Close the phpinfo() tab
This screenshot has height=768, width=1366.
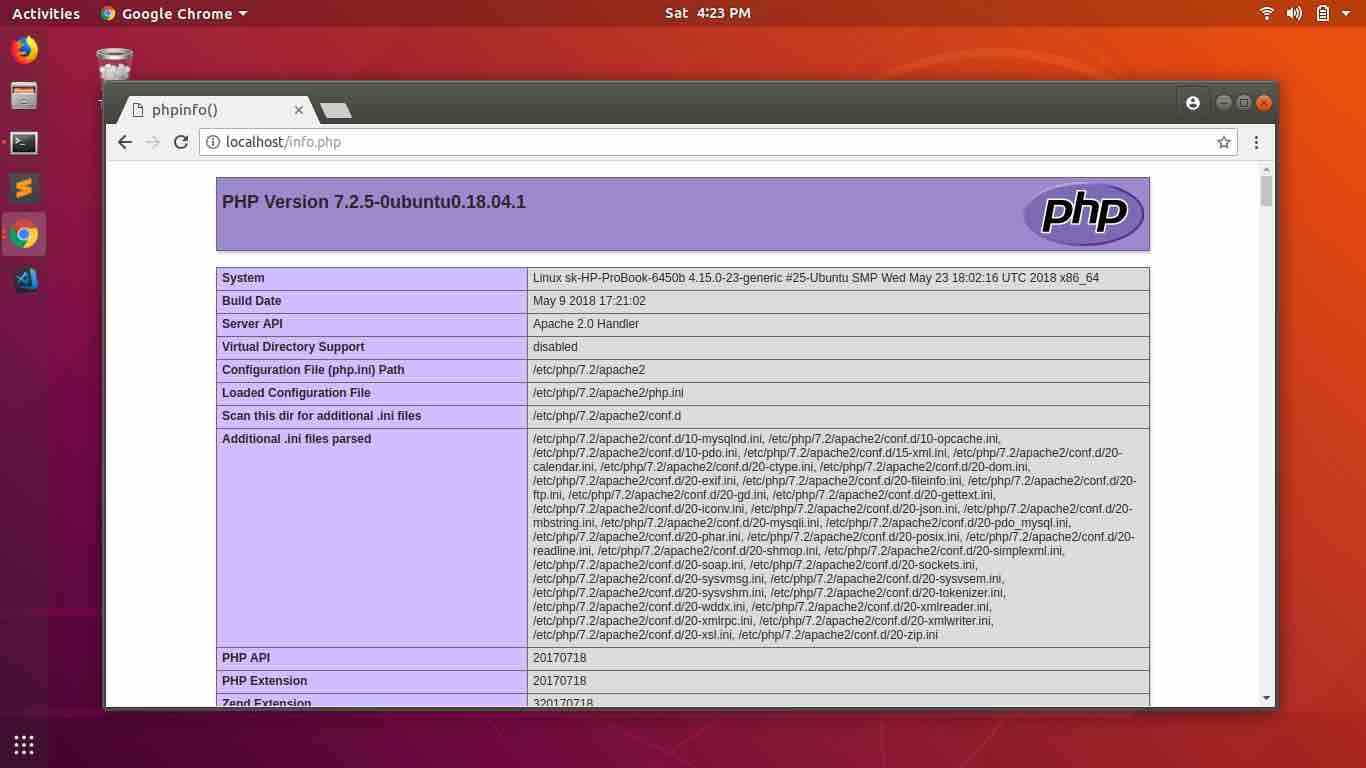click(298, 110)
